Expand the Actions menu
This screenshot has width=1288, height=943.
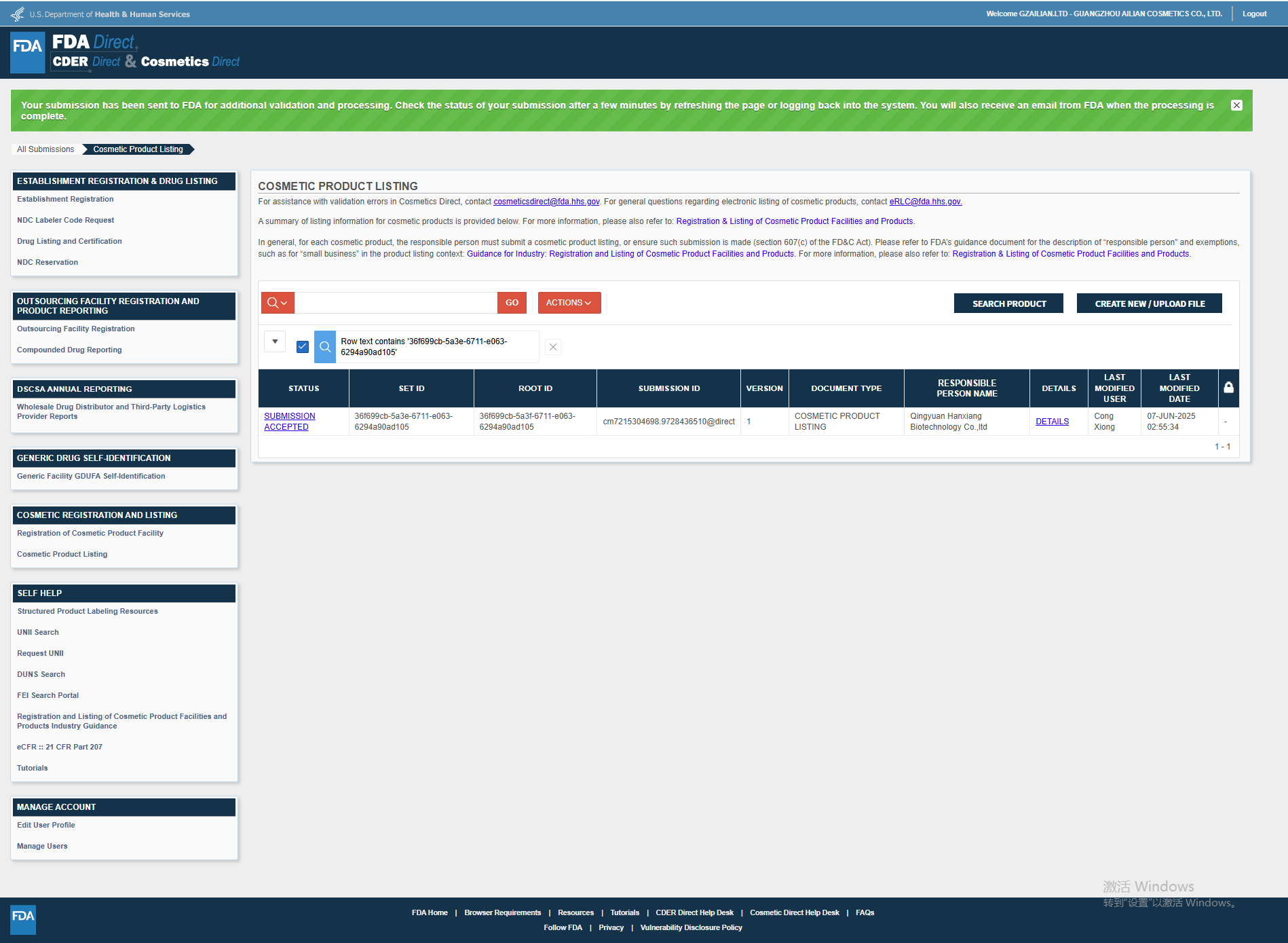click(569, 303)
